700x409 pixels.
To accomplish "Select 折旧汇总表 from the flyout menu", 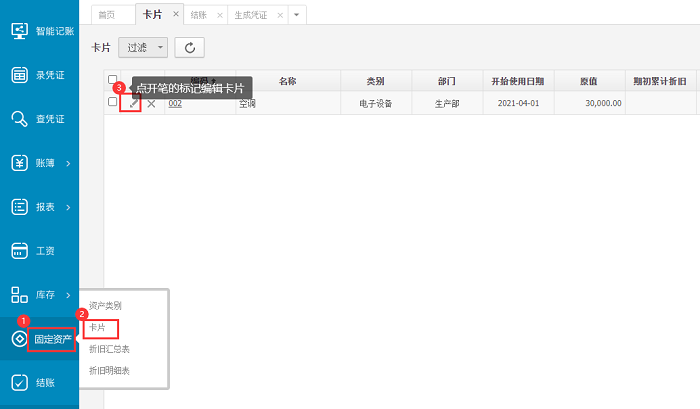I will tap(109, 349).
